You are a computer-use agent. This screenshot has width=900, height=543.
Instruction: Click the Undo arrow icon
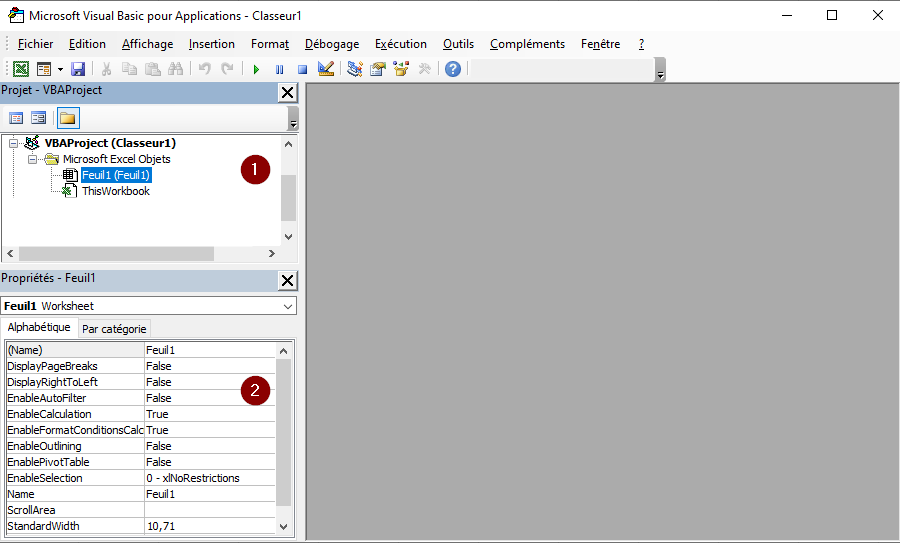[204, 69]
